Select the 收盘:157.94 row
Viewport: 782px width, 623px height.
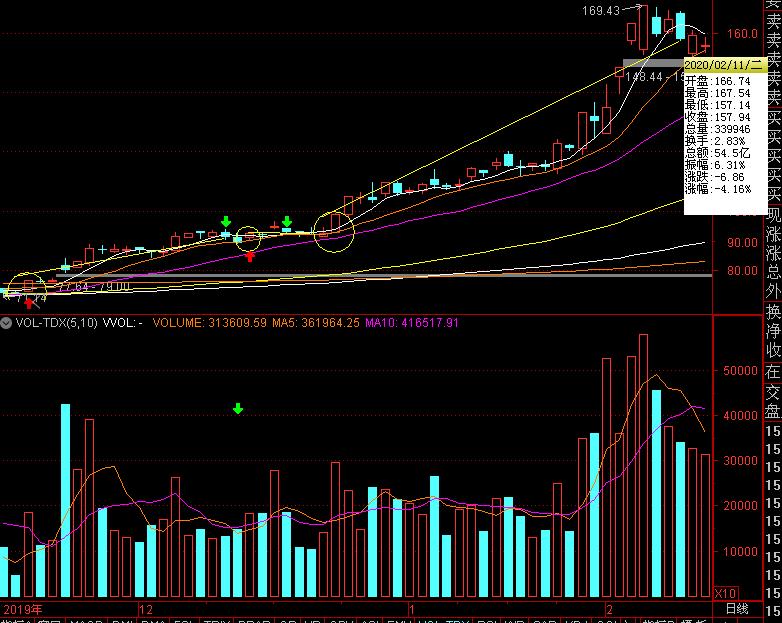tap(718, 117)
